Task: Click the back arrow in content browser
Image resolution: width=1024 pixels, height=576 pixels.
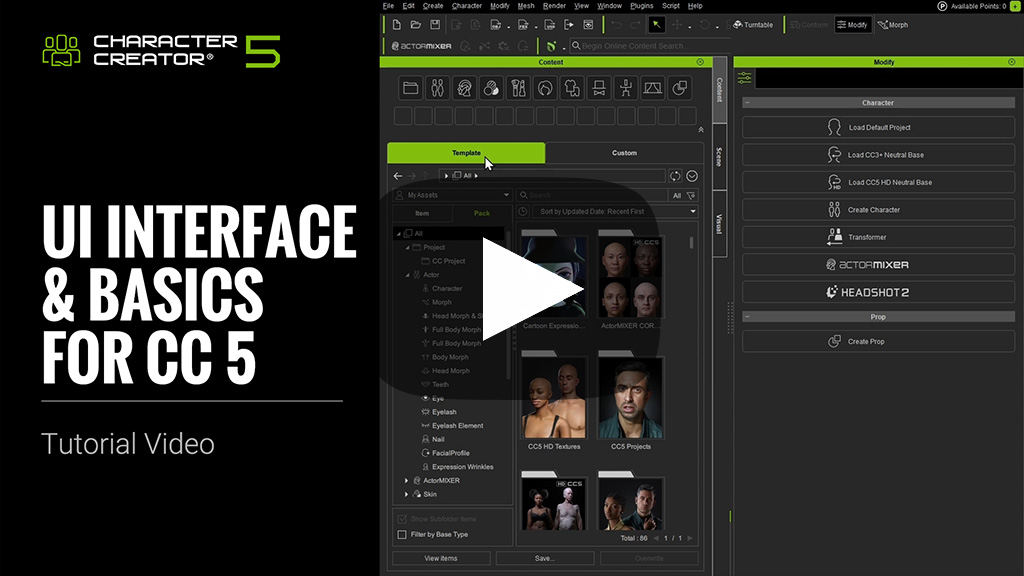Action: [x=398, y=176]
